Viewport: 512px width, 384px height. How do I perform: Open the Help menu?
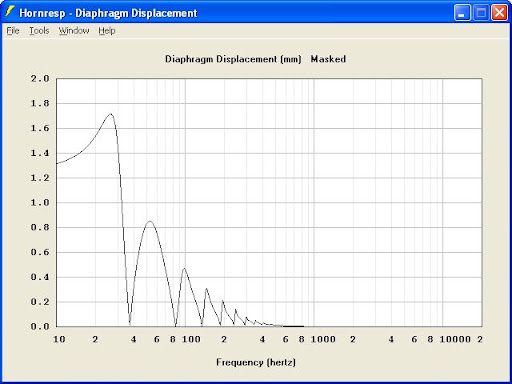(x=107, y=31)
